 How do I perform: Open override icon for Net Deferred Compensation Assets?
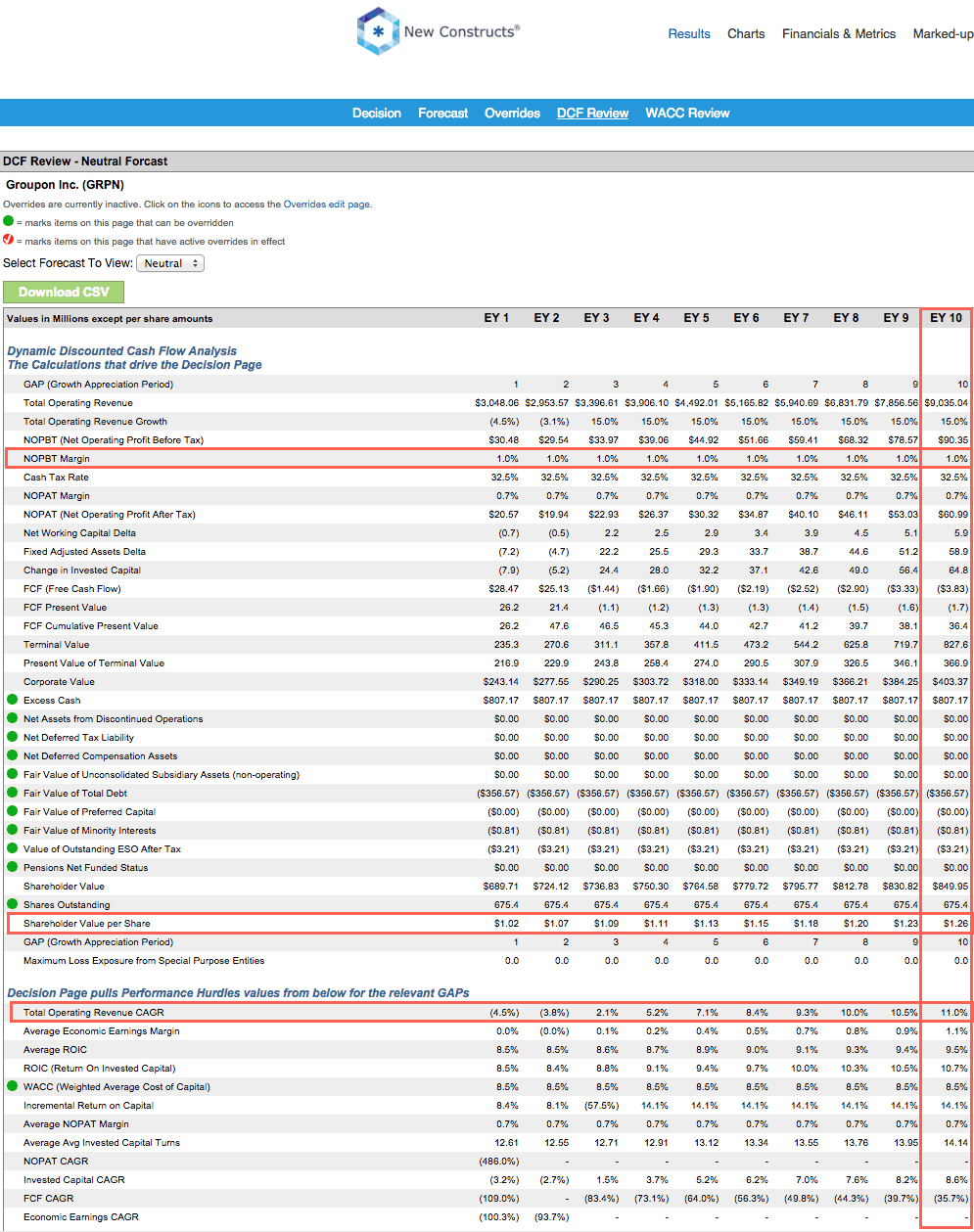[x=13, y=755]
